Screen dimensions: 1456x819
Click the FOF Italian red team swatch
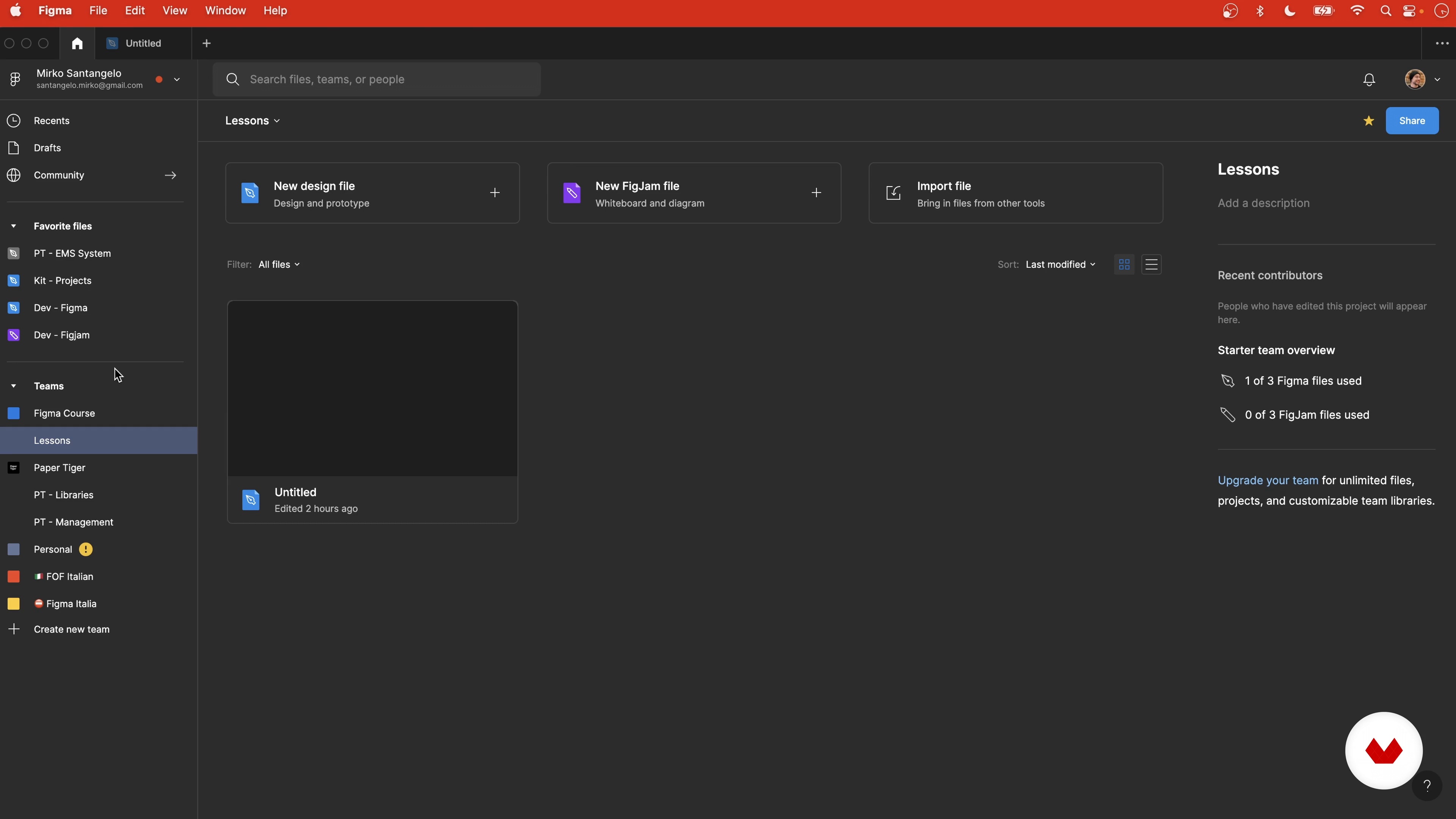tap(14, 576)
